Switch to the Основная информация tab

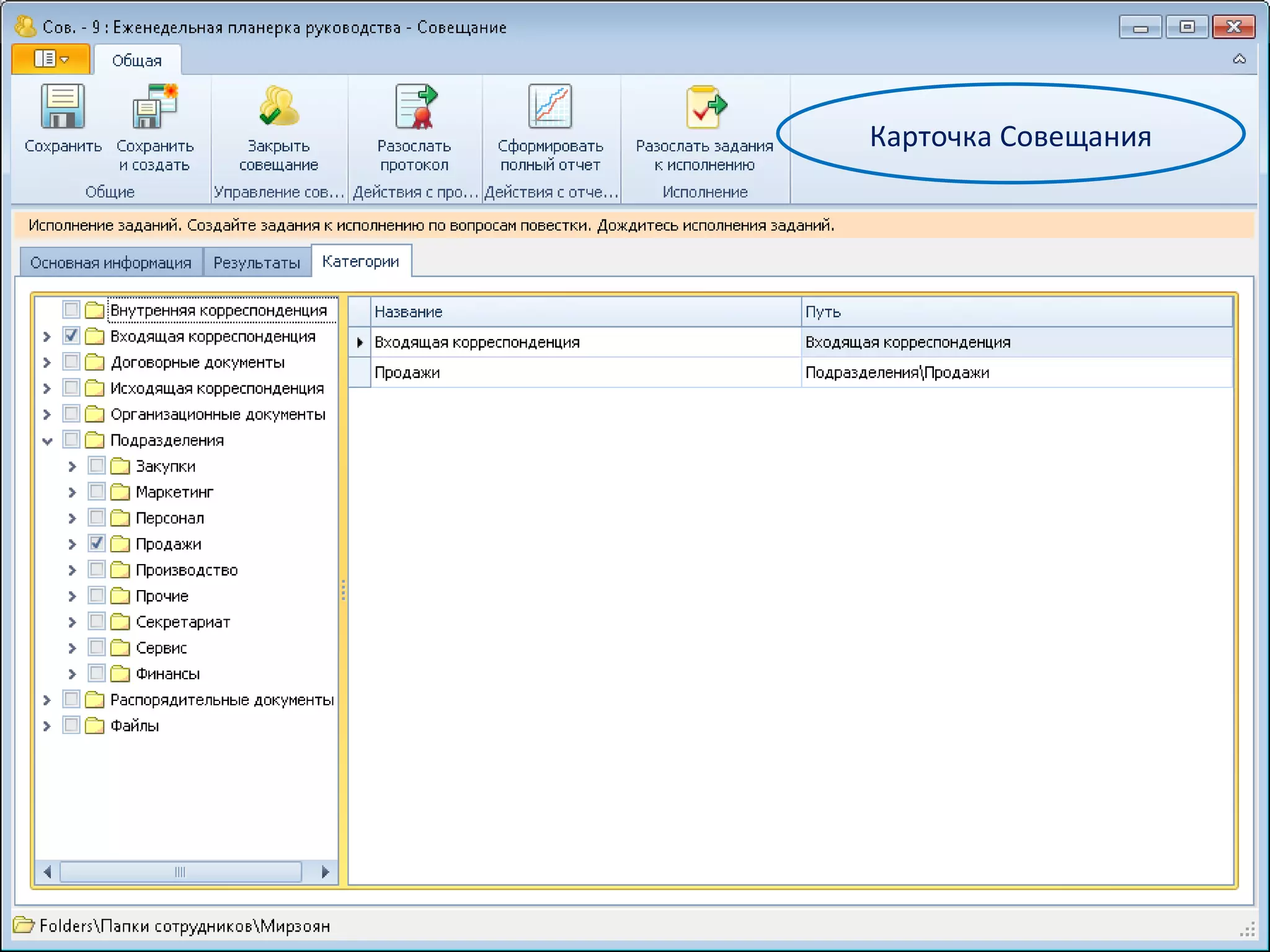pyautogui.click(x=110, y=263)
